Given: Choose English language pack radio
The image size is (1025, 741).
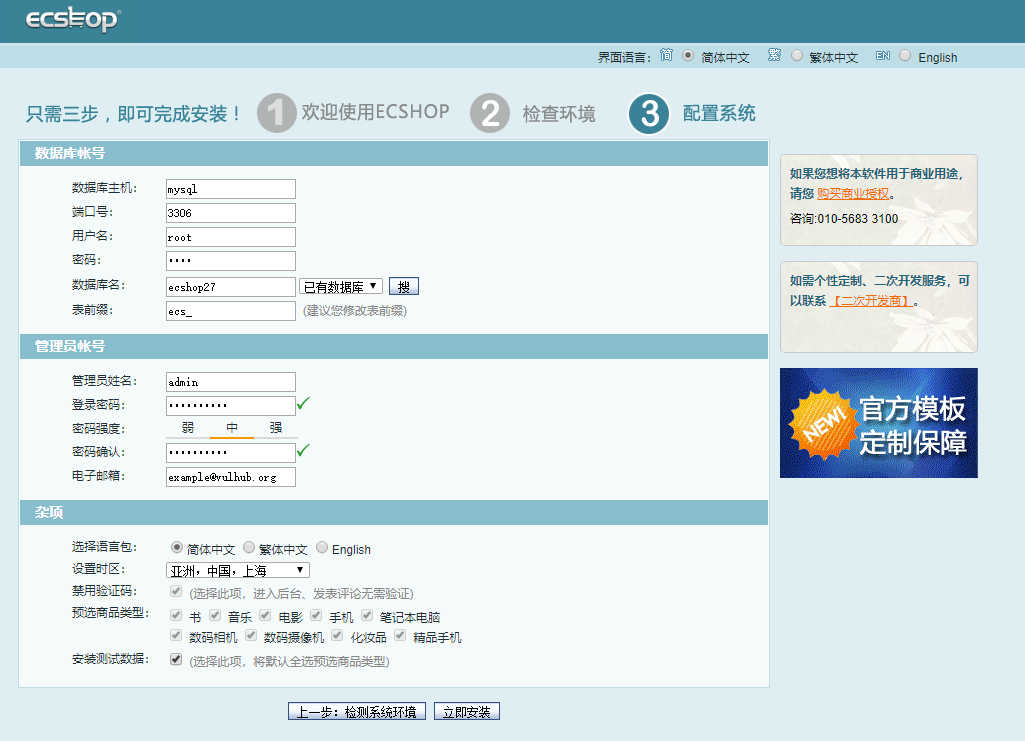Looking at the screenshot, I should click(322, 547).
